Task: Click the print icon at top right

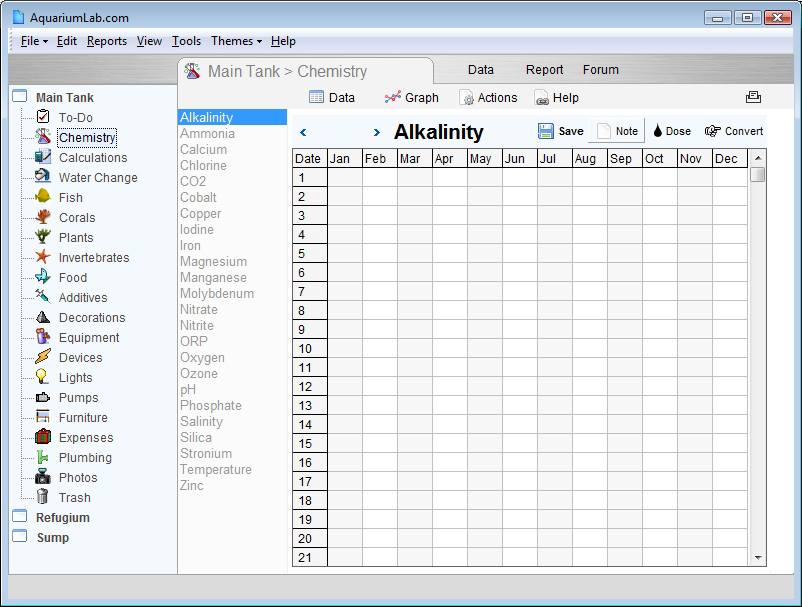Action: pos(753,97)
